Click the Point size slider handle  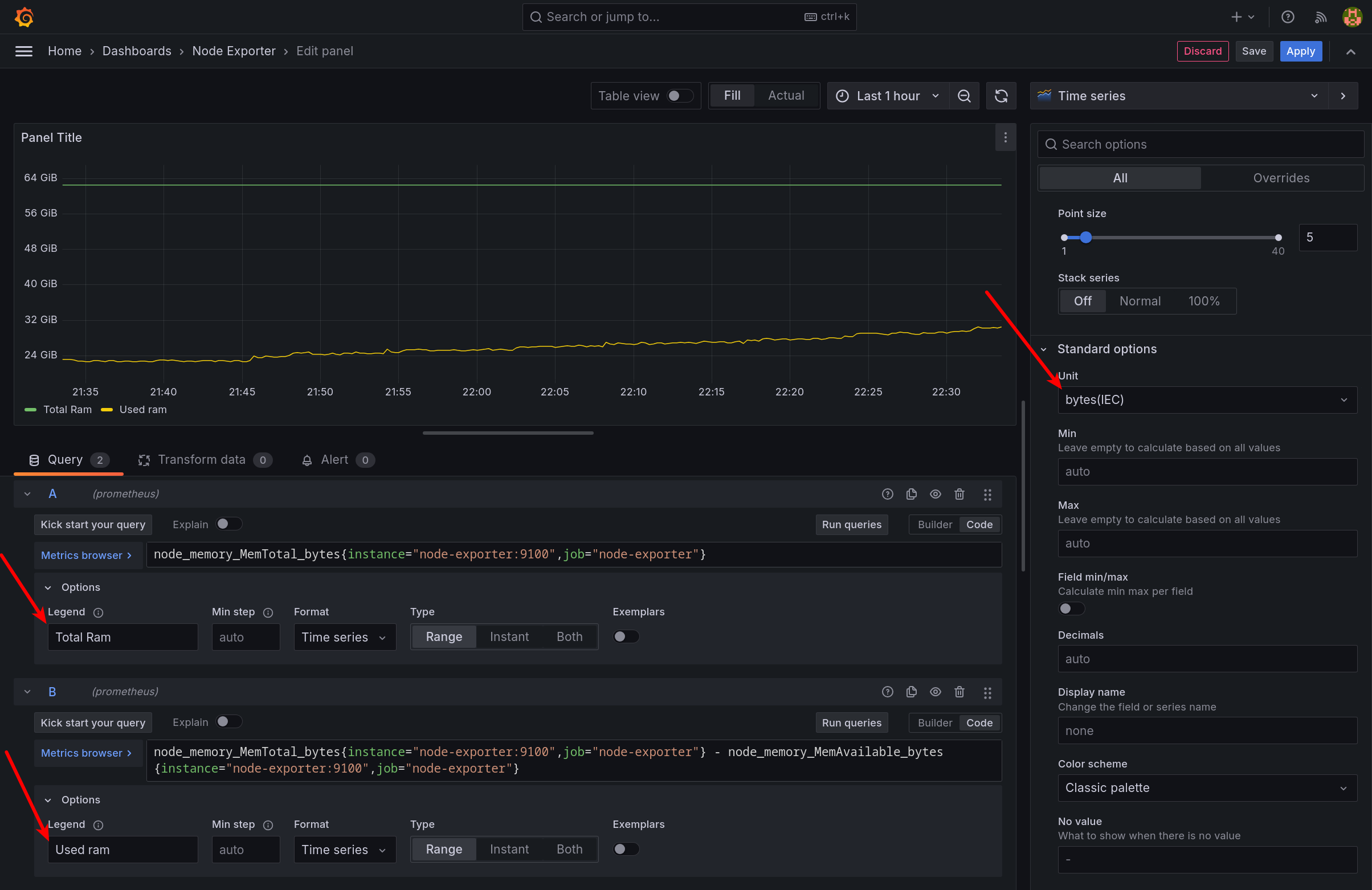(1085, 238)
